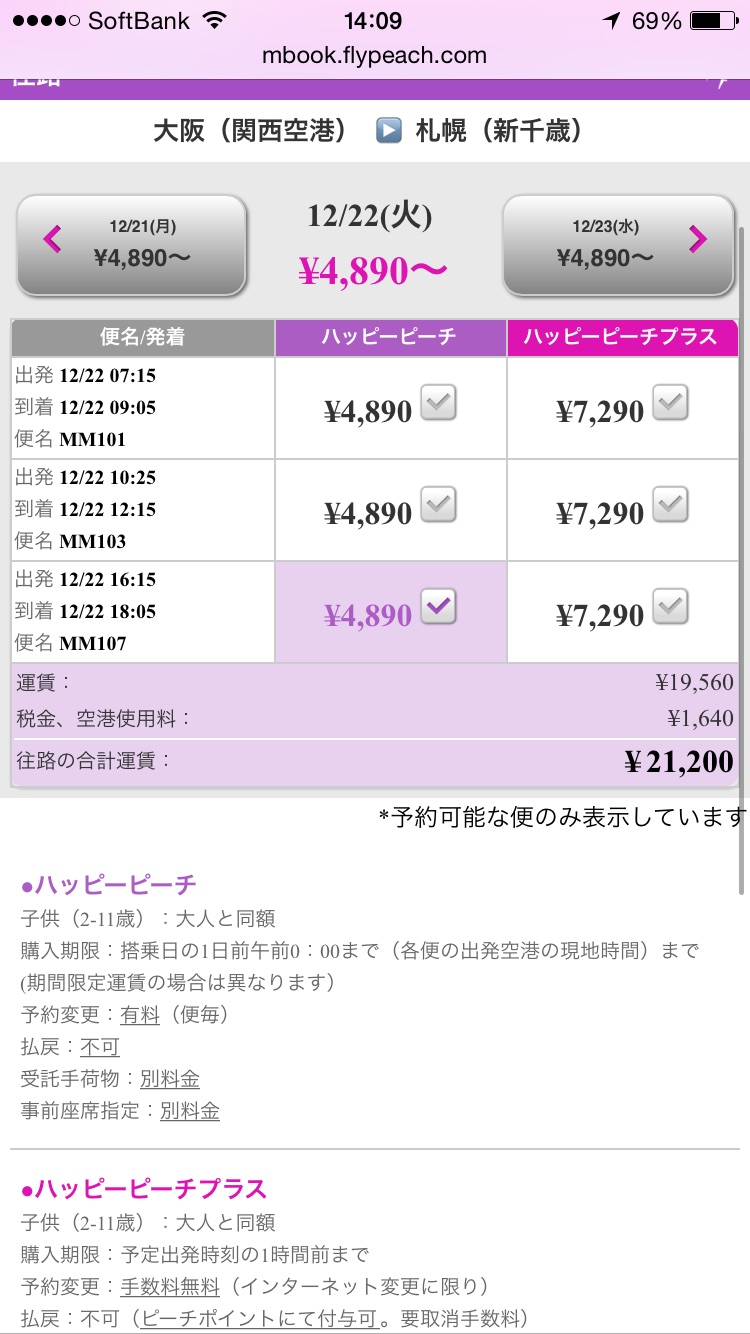This screenshot has height=1334, width=750.
Task: Select Happy Peach fare for flight MM101
Action: (x=439, y=403)
